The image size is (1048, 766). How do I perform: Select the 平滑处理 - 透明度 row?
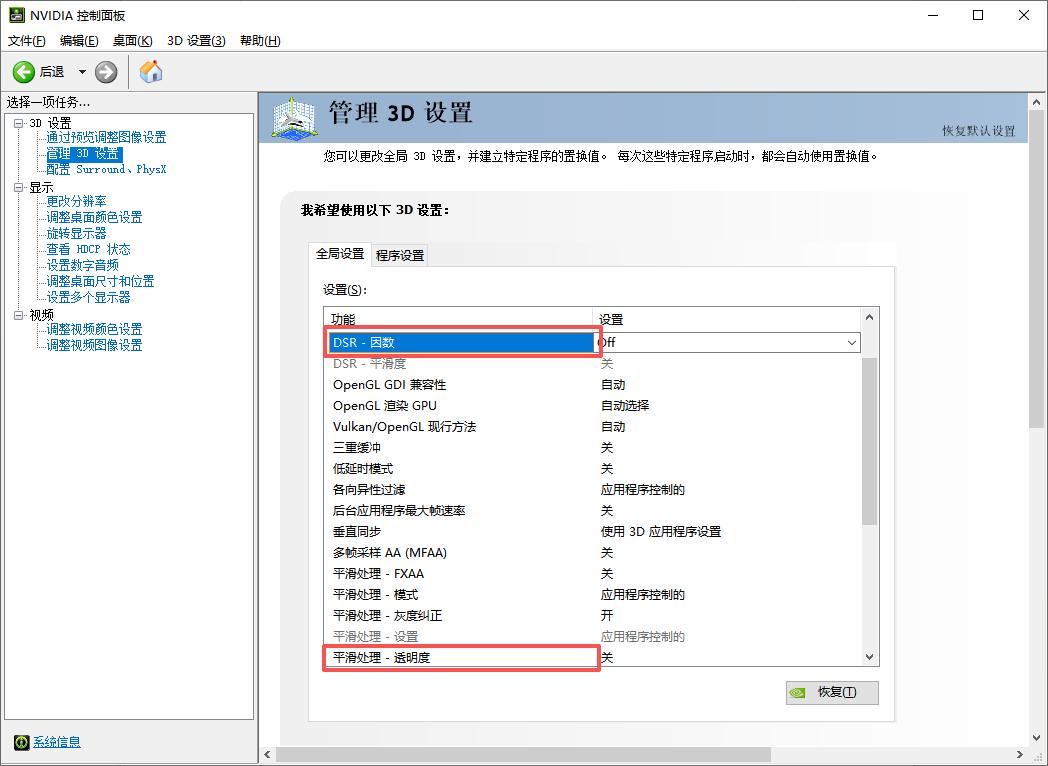click(x=594, y=658)
